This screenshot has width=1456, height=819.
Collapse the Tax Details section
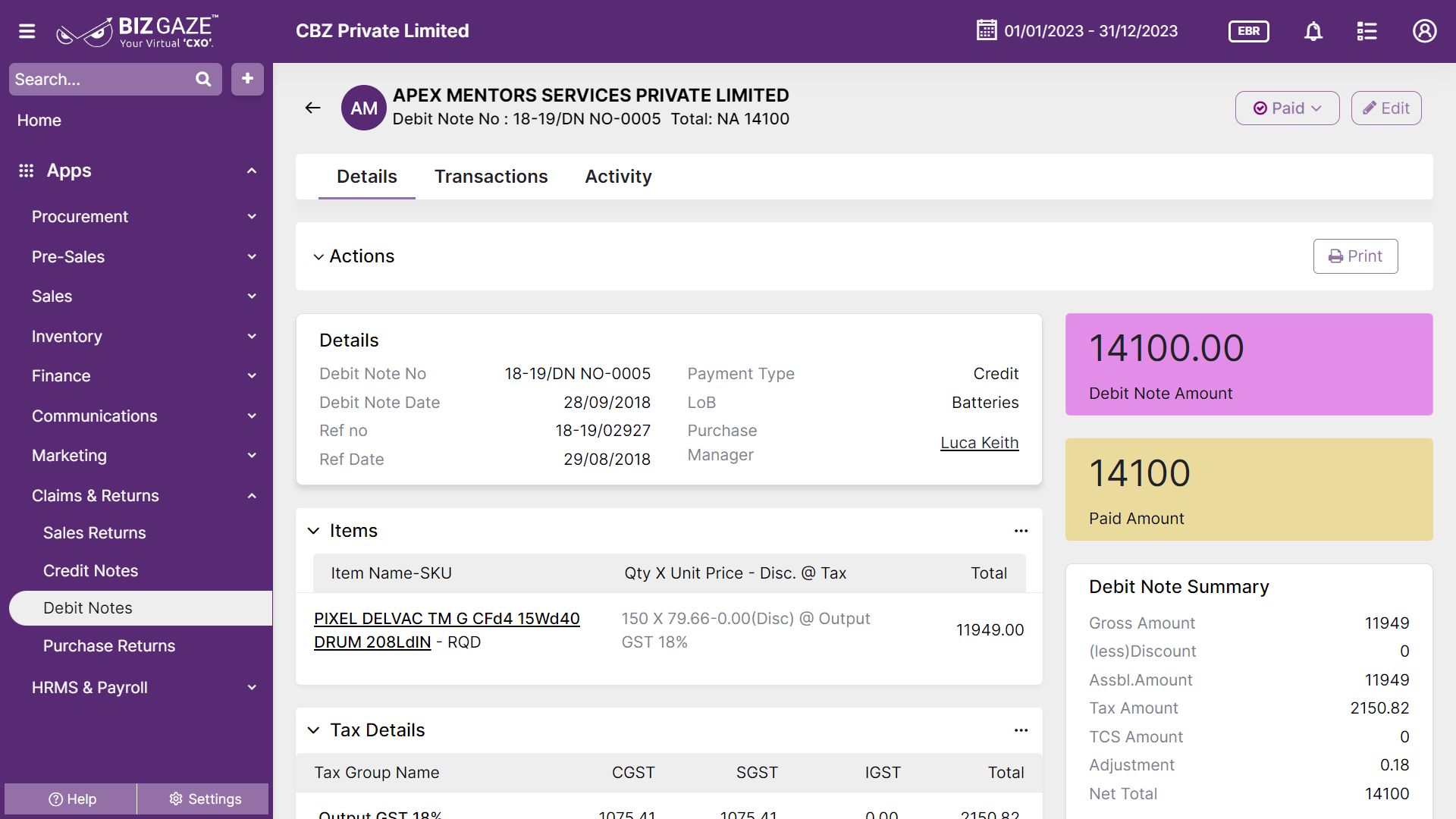(x=313, y=730)
